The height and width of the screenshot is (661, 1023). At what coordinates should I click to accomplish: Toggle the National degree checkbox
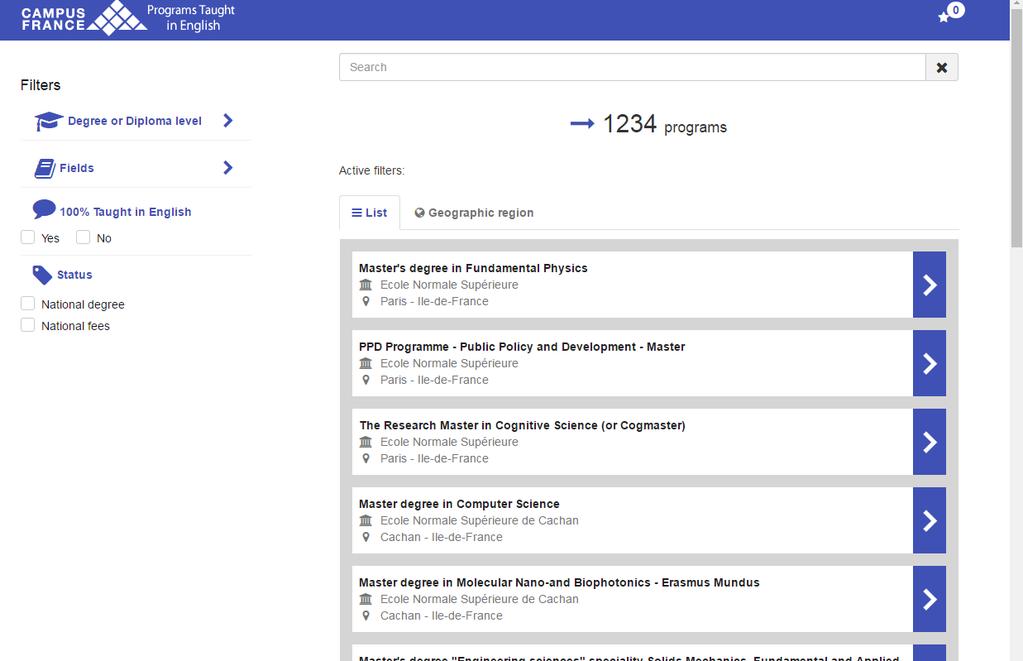pyautogui.click(x=27, y=303)
